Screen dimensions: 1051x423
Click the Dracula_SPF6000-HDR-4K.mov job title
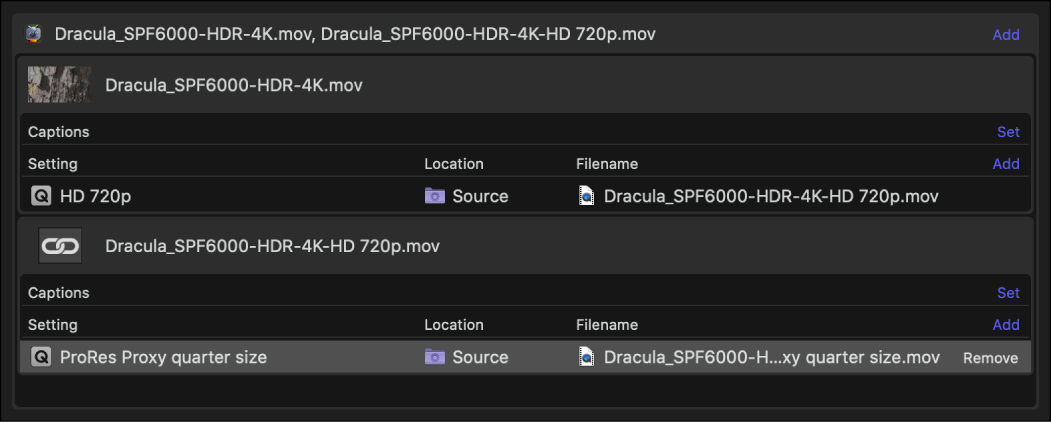click(234, 86)
